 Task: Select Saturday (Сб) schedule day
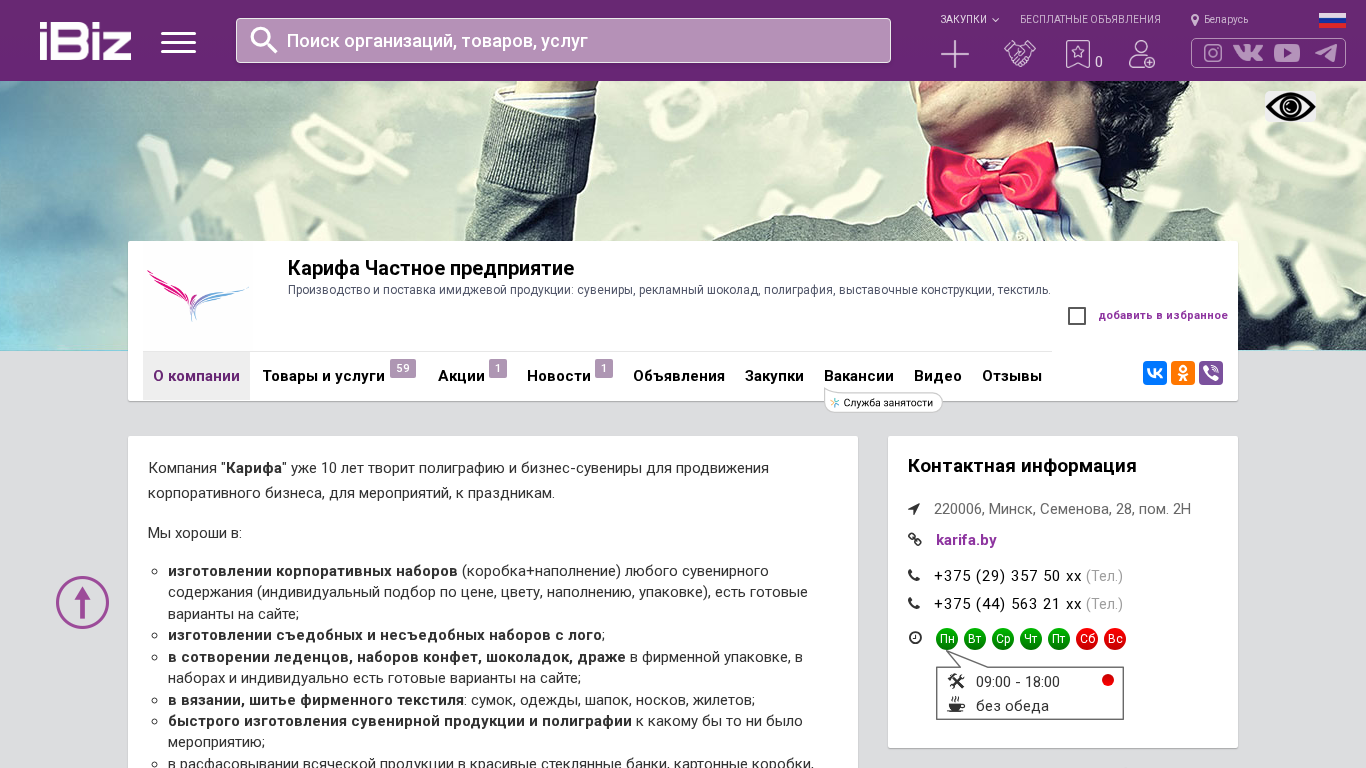point(1087,639)
